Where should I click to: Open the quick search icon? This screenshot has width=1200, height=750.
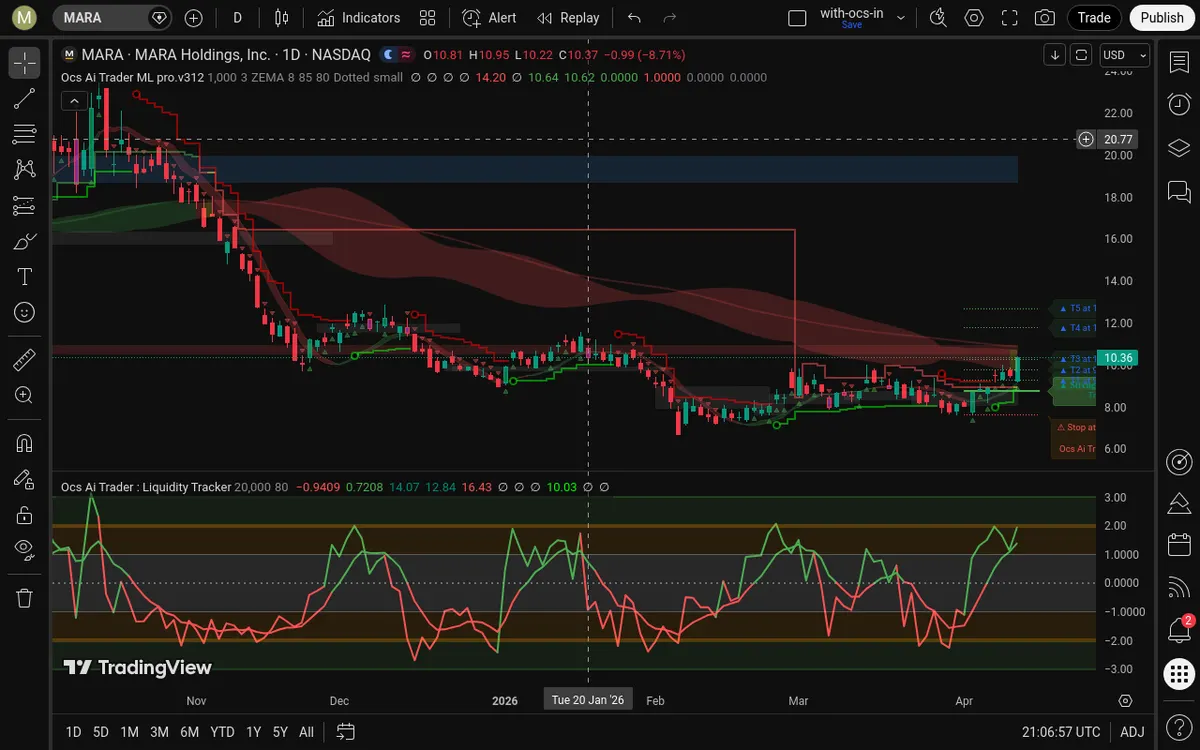point(938,17)
